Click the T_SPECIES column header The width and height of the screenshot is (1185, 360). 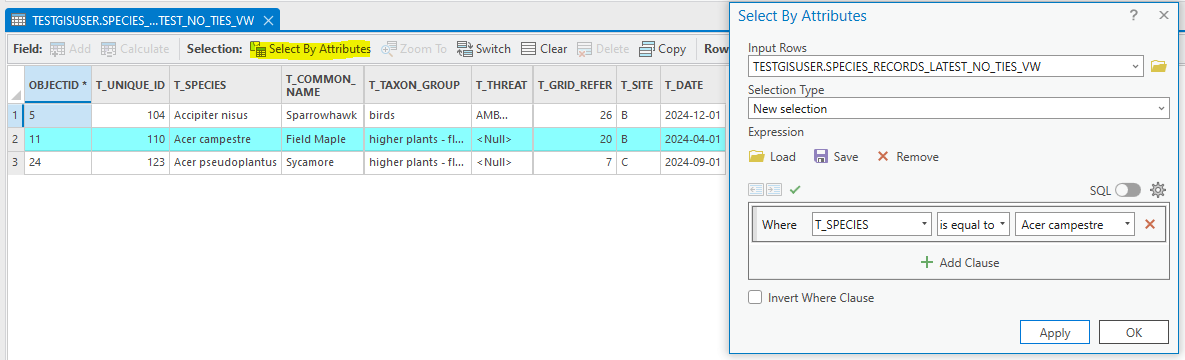pos(225,85)
